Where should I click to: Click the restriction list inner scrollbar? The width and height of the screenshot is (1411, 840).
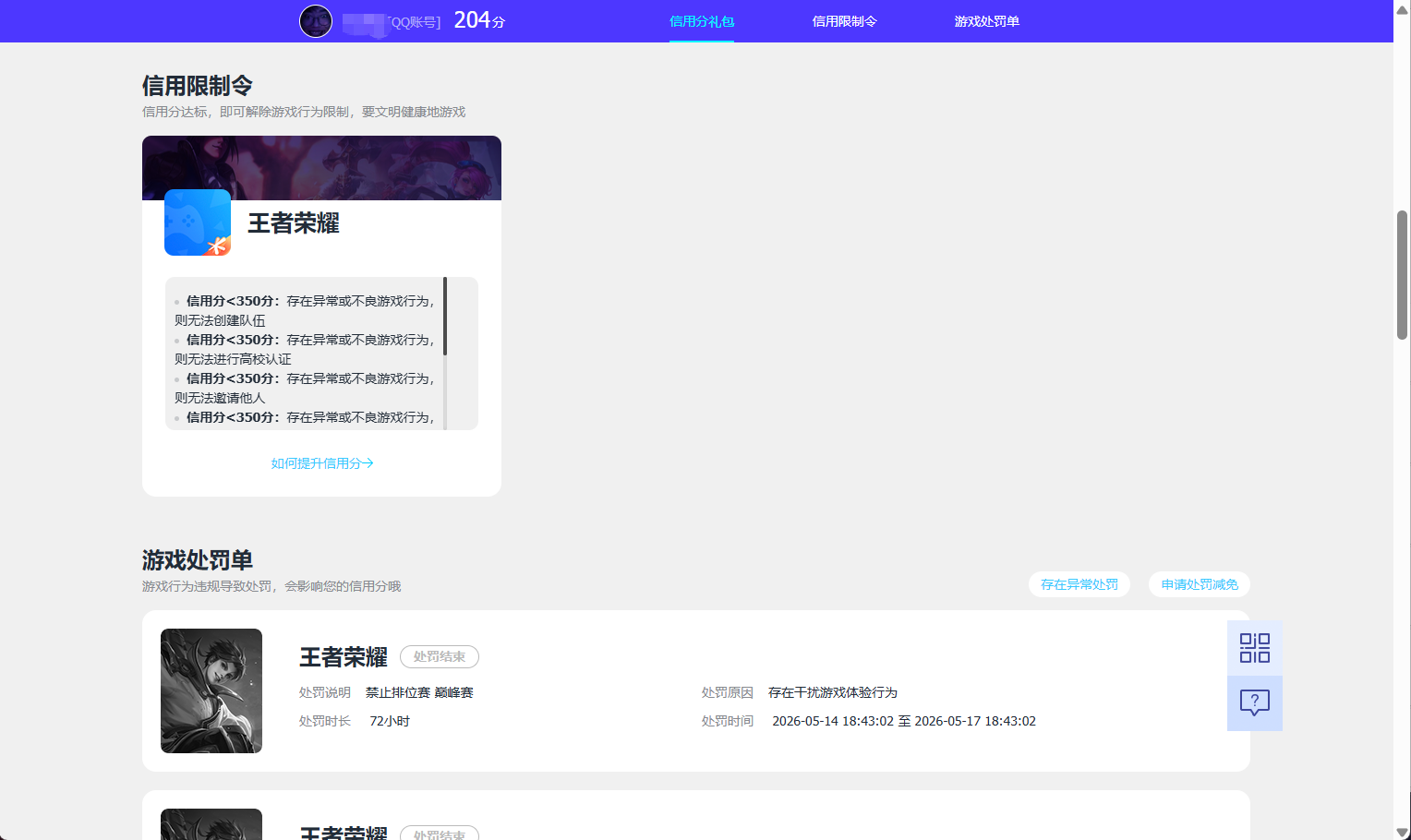click(x=445, y=316)
